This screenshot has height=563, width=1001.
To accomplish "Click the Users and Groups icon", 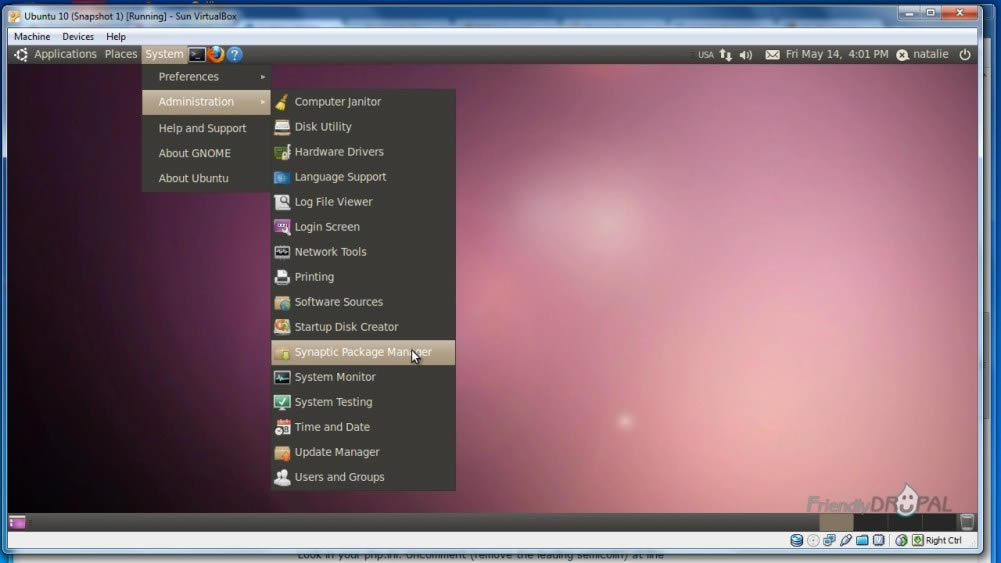I will (x=282, y=477).
